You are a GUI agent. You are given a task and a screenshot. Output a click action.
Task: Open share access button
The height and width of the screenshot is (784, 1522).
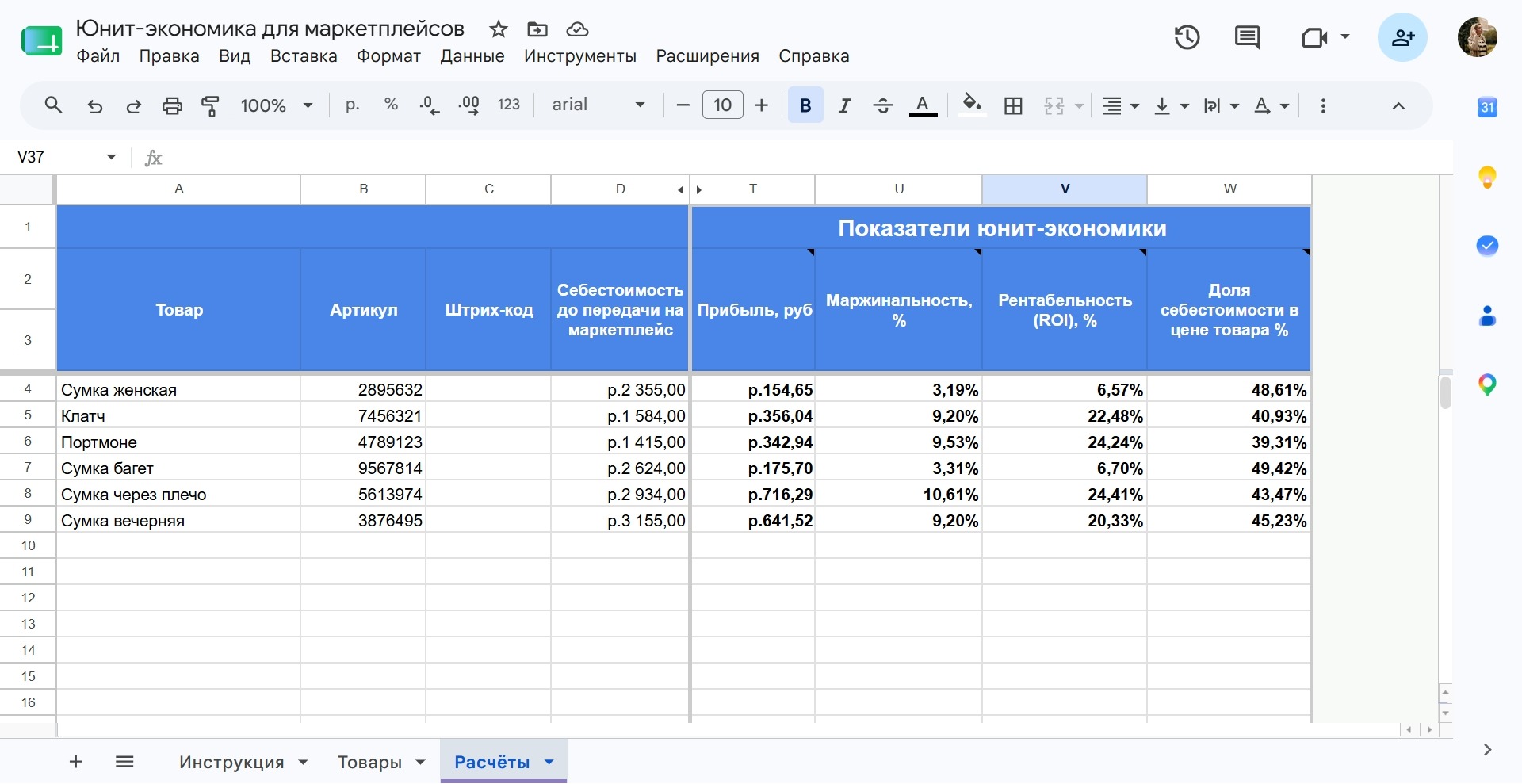point(1402,37)
